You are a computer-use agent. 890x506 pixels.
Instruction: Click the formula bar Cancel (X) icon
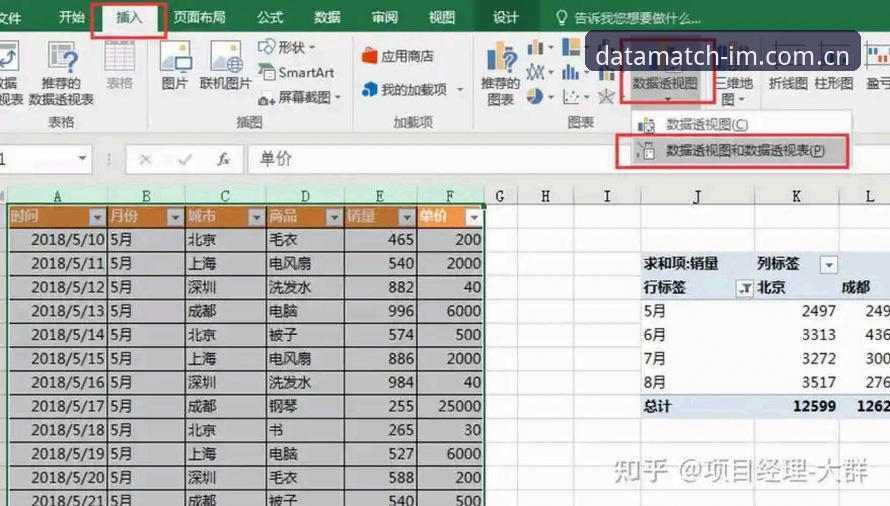point(145,160)
